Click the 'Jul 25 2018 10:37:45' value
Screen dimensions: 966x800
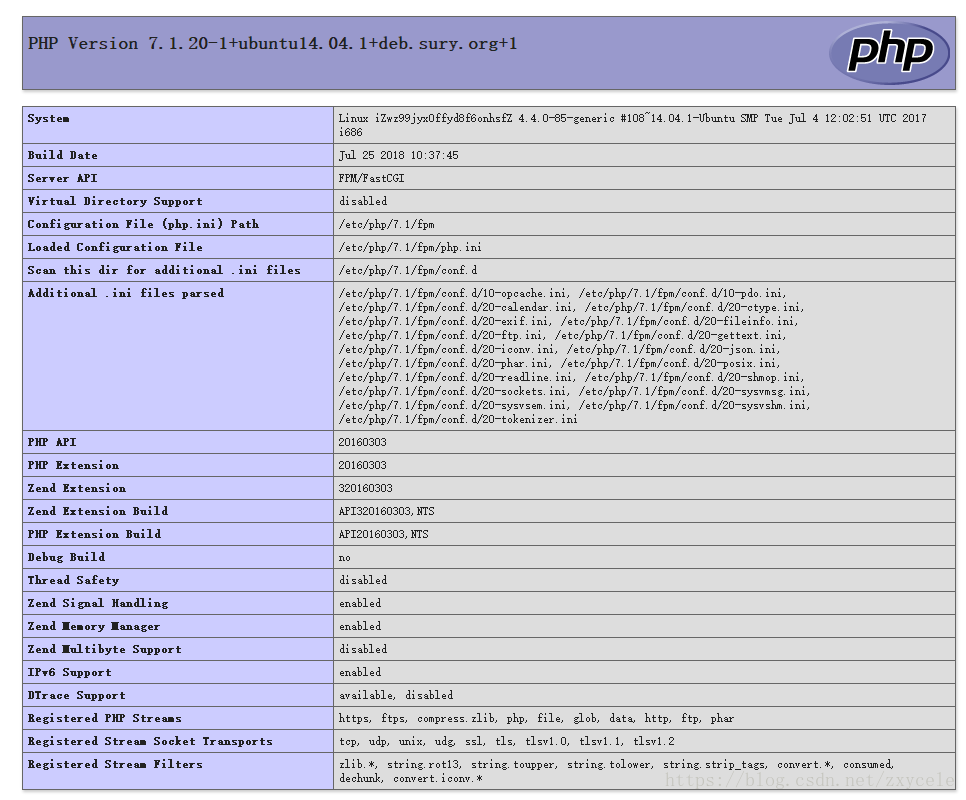tap(399, 155)
